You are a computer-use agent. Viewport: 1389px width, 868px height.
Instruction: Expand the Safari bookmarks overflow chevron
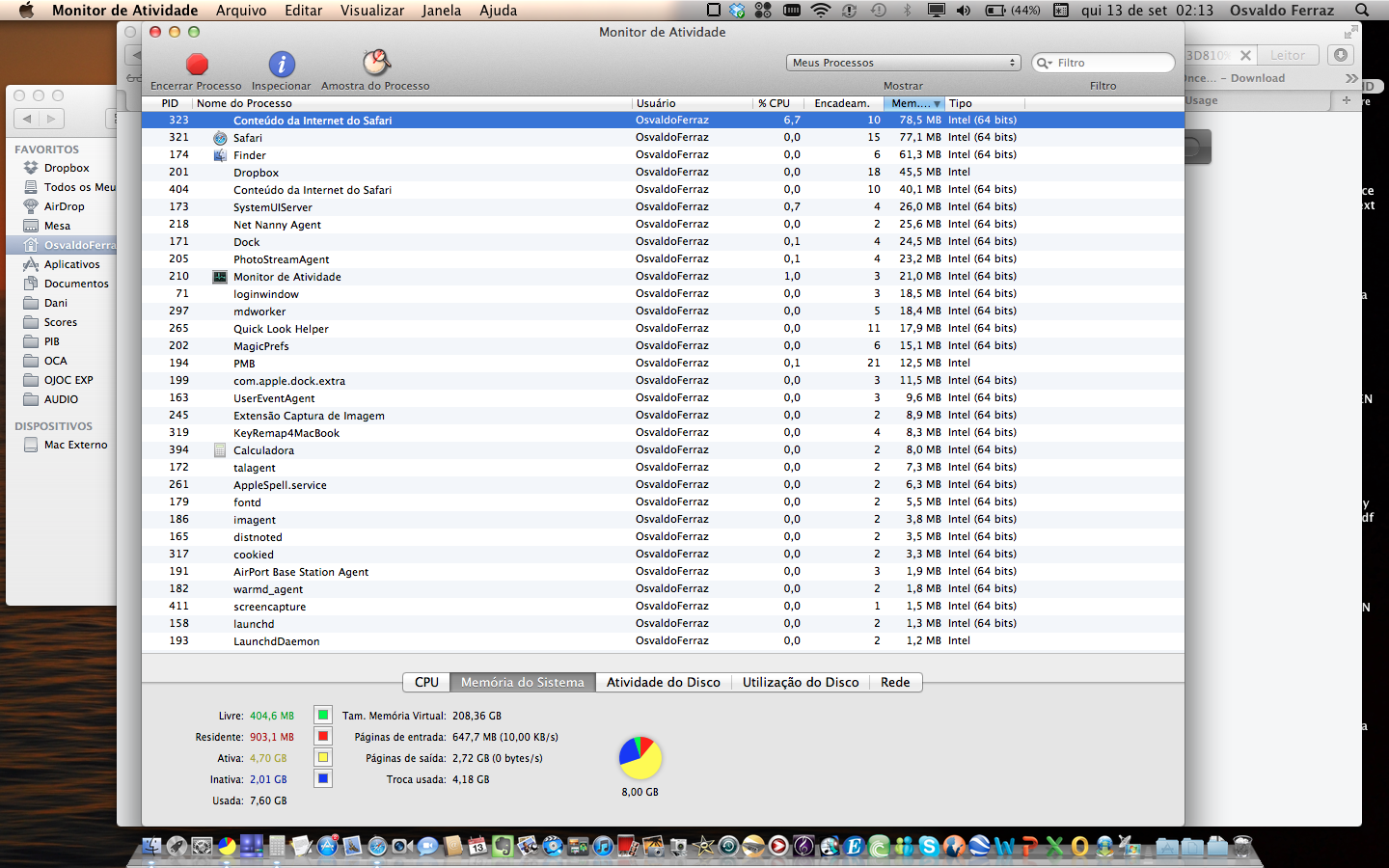pyautogui.click(x=1351, y=78)
